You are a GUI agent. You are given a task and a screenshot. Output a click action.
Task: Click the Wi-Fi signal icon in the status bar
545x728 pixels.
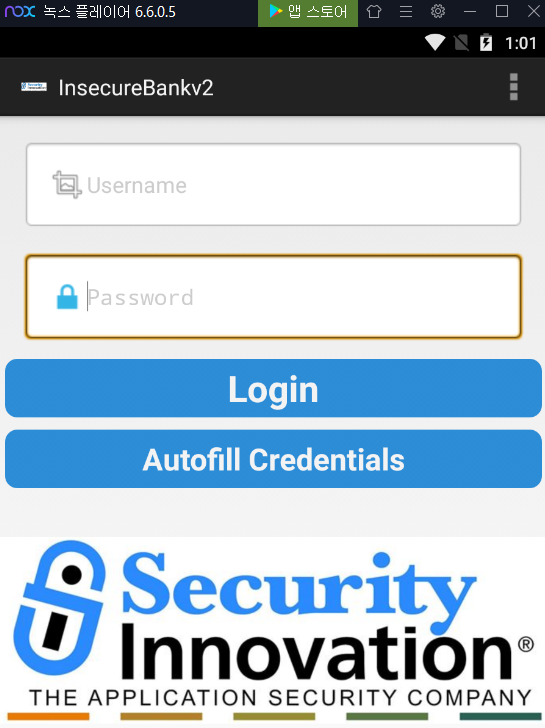435,43
